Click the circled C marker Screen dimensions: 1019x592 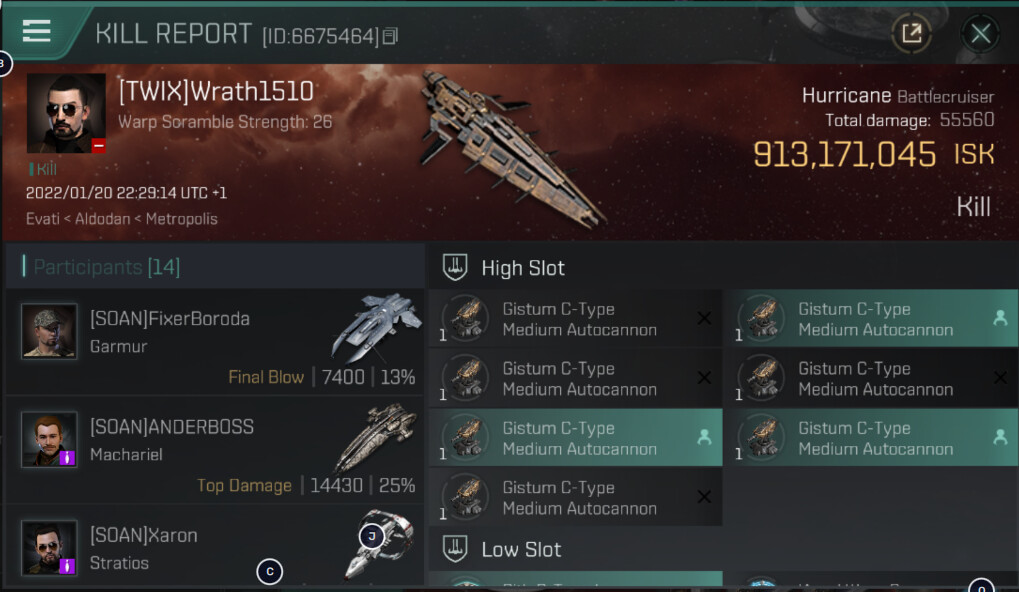pos(270,571)
